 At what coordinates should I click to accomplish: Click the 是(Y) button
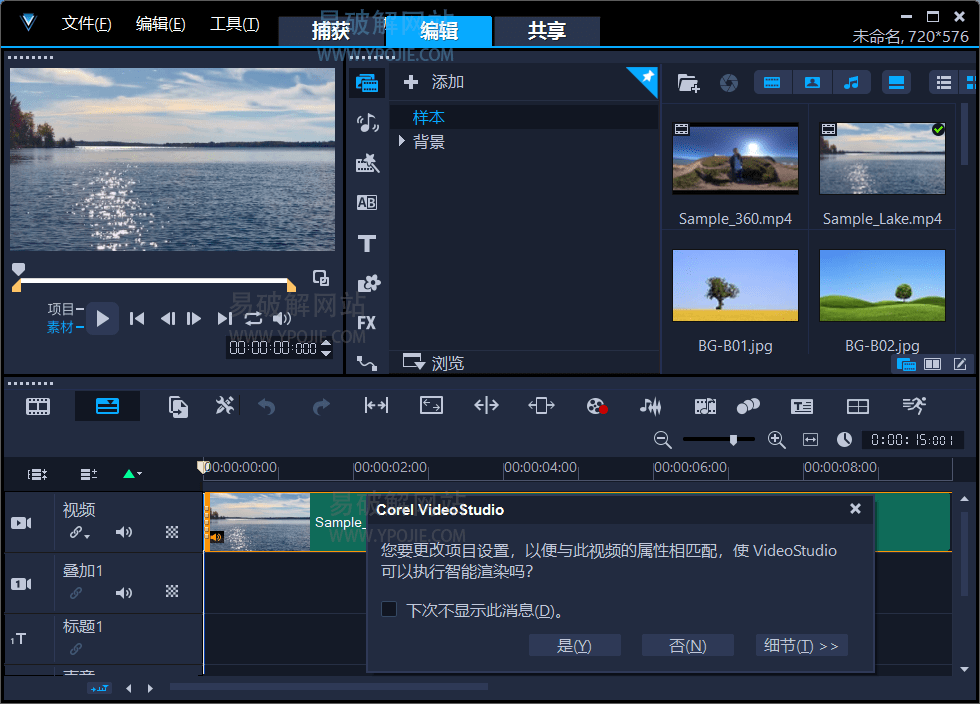(x=574, y=646)
